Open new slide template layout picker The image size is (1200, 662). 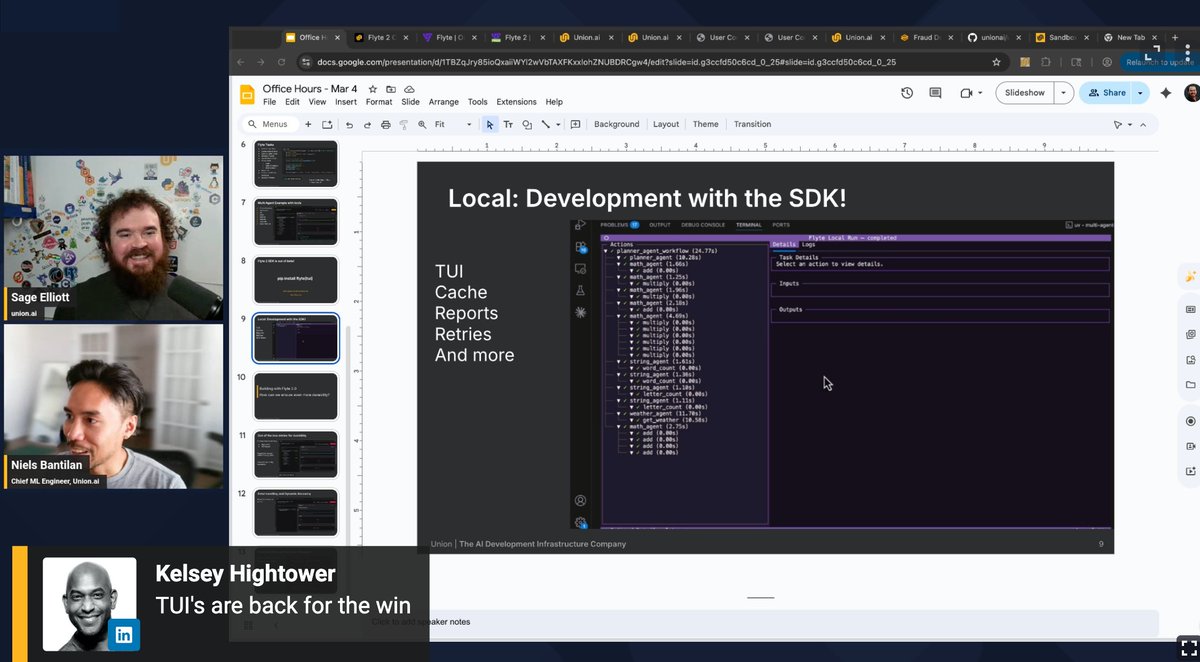[327, 124]
